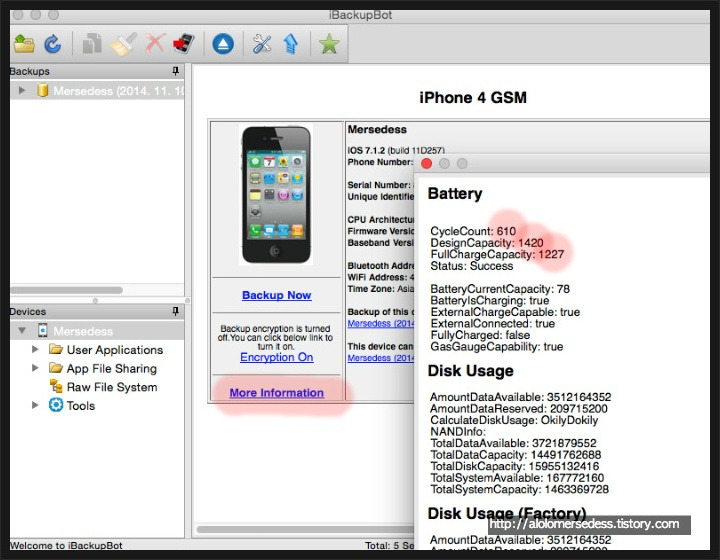Click the device icon next to Mersedess

click(x=43, y=330)
